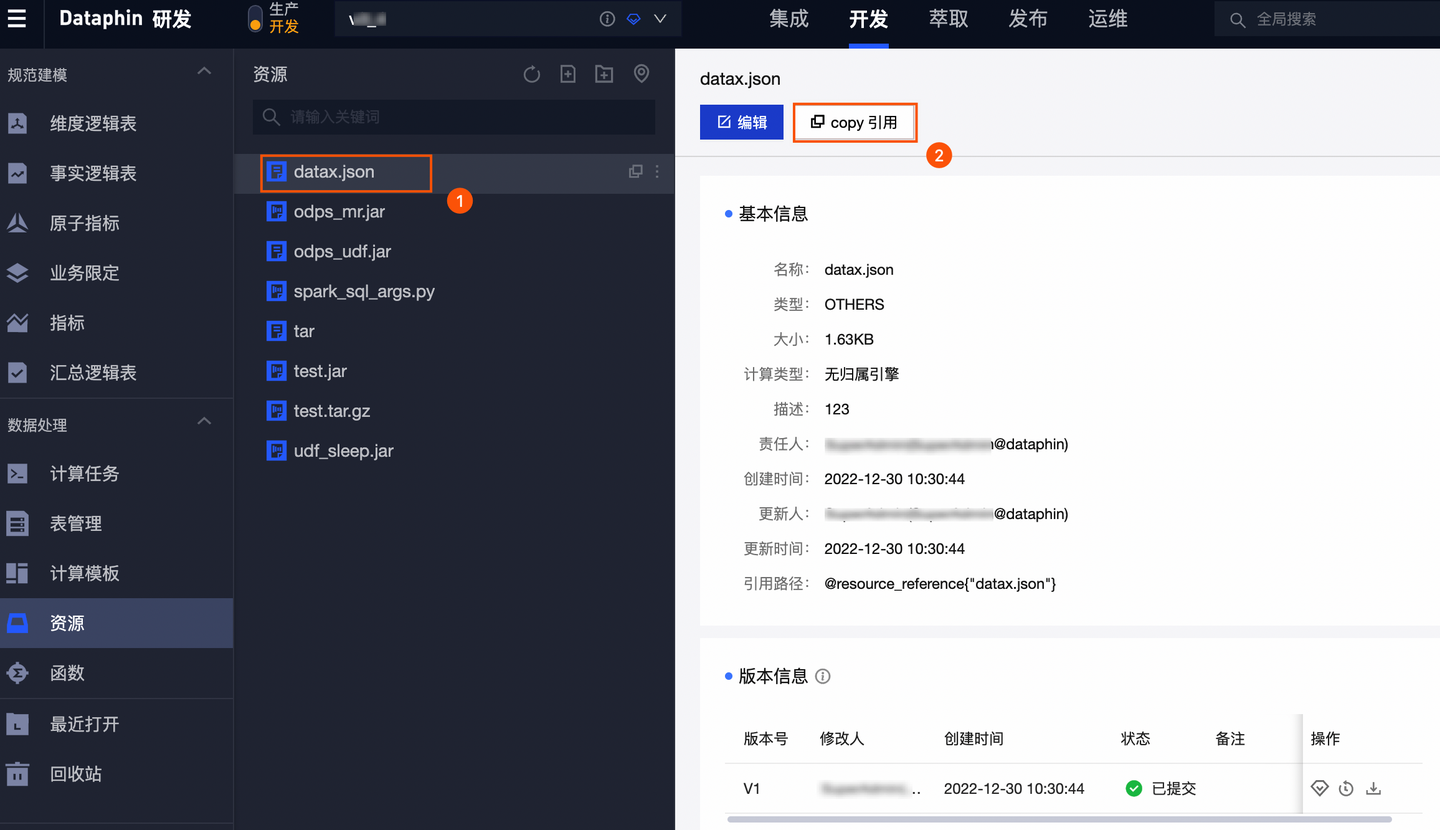Viewport: 1440px width, 830px height.
Task: Create a new resource file
Action: pos(567,73)
